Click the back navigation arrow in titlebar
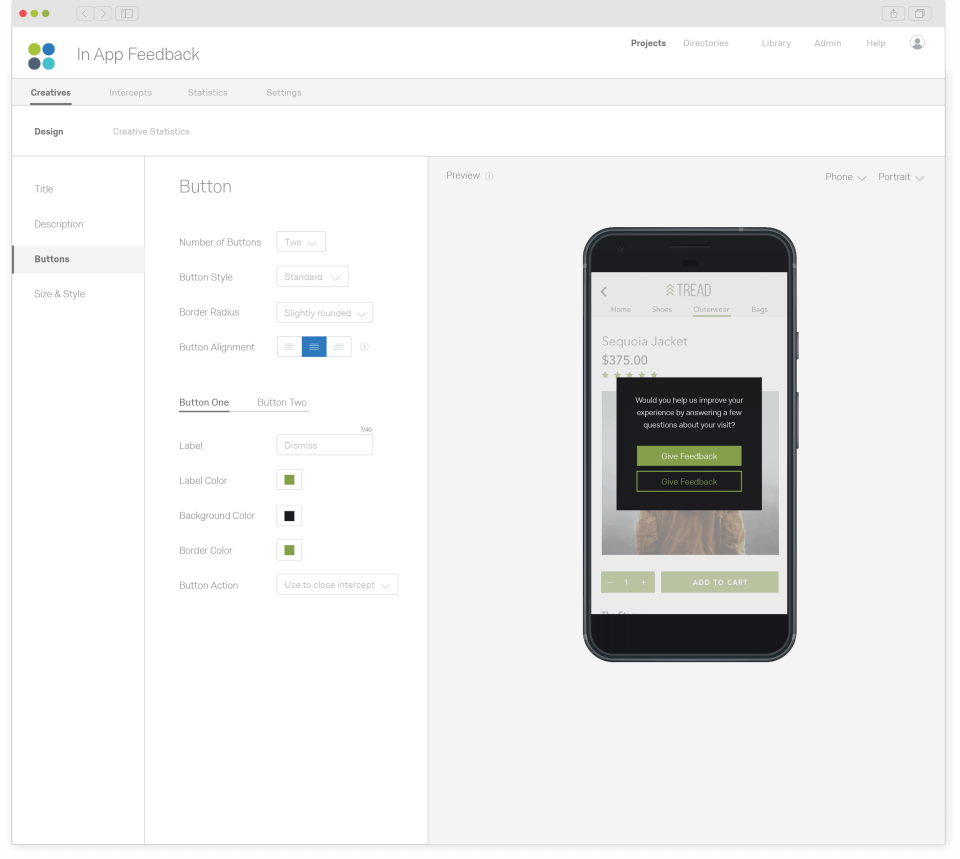Screen dimensions: 960x859 [x=84, y=13]
